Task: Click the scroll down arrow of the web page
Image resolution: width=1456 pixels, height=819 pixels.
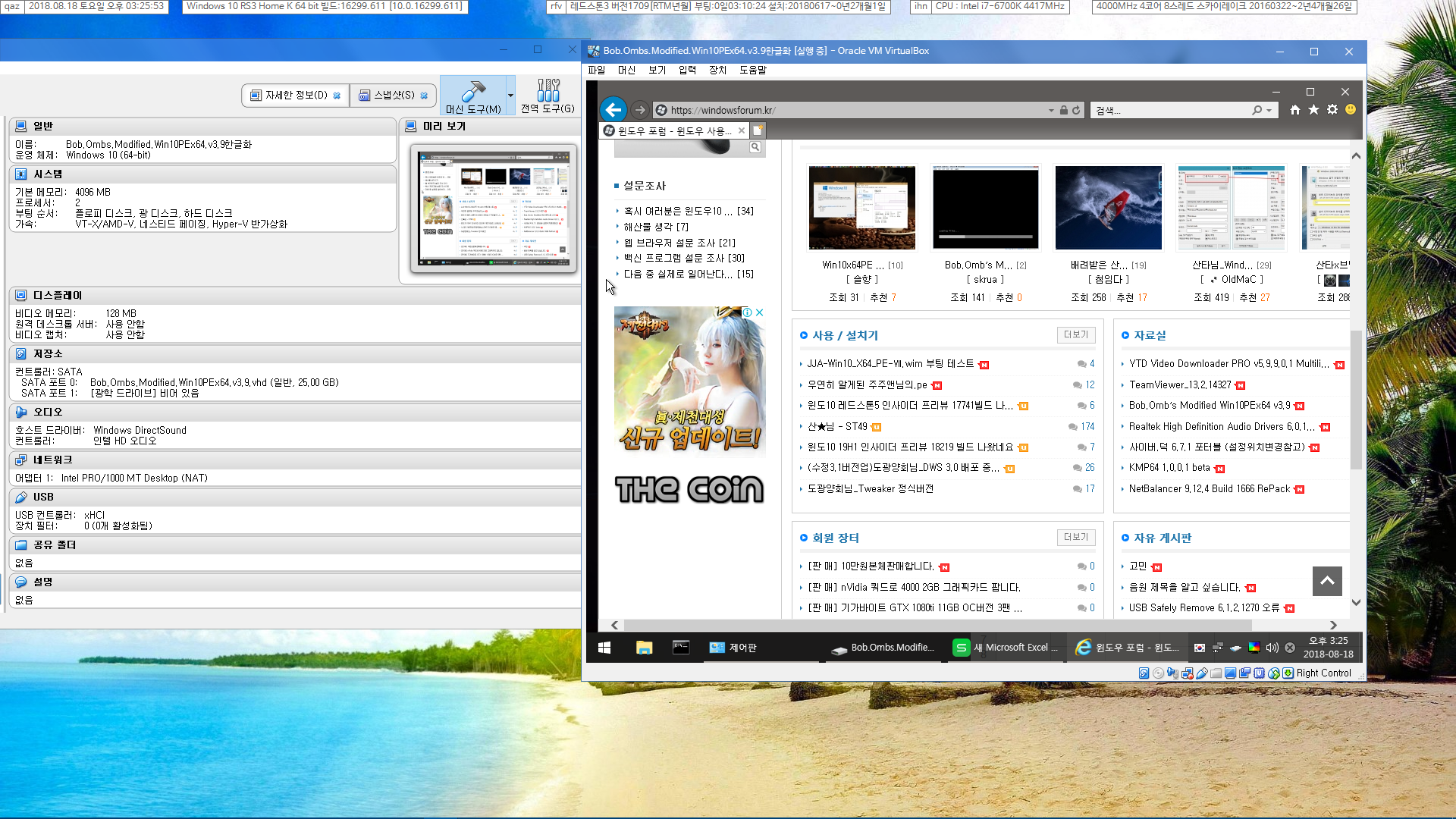Action: pos(1356,603)
